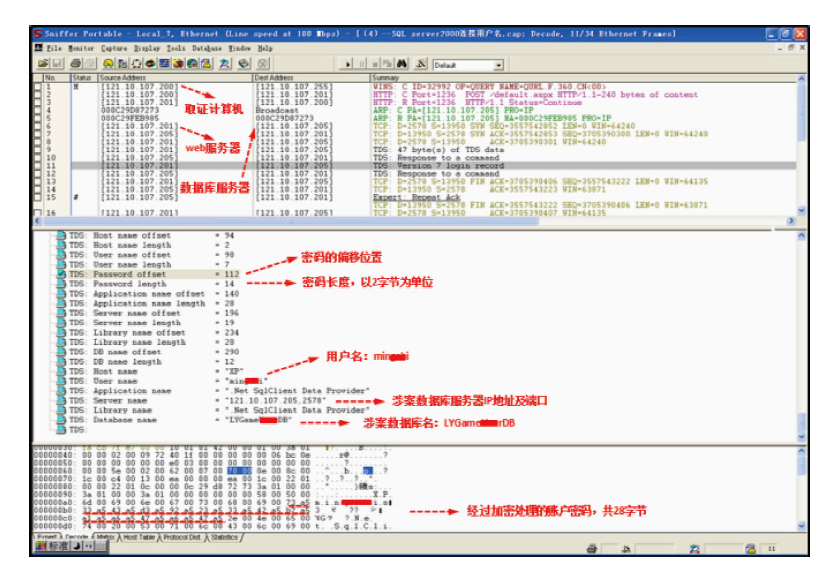825x570 pixels.
Task: Click down arrow of packet list scrollbar
Action: [x=801, y=210]
